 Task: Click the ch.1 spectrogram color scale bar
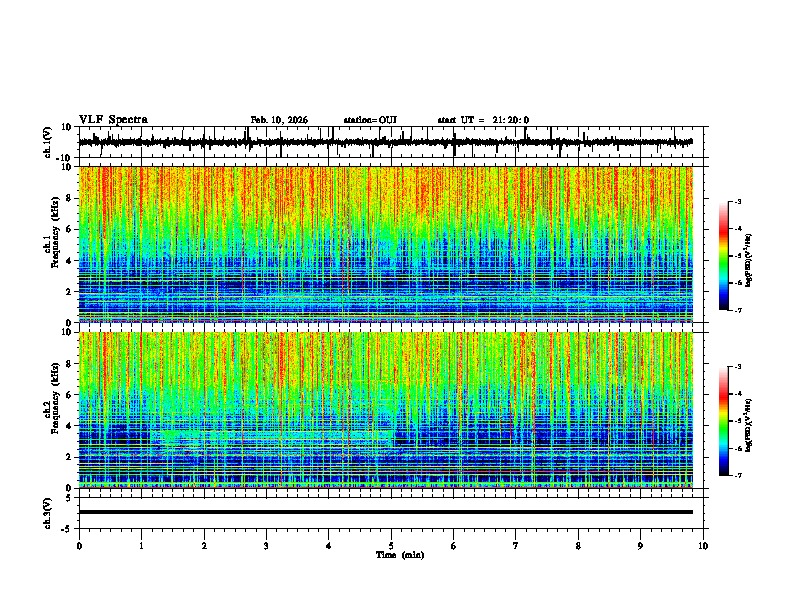tap(723, 256)
